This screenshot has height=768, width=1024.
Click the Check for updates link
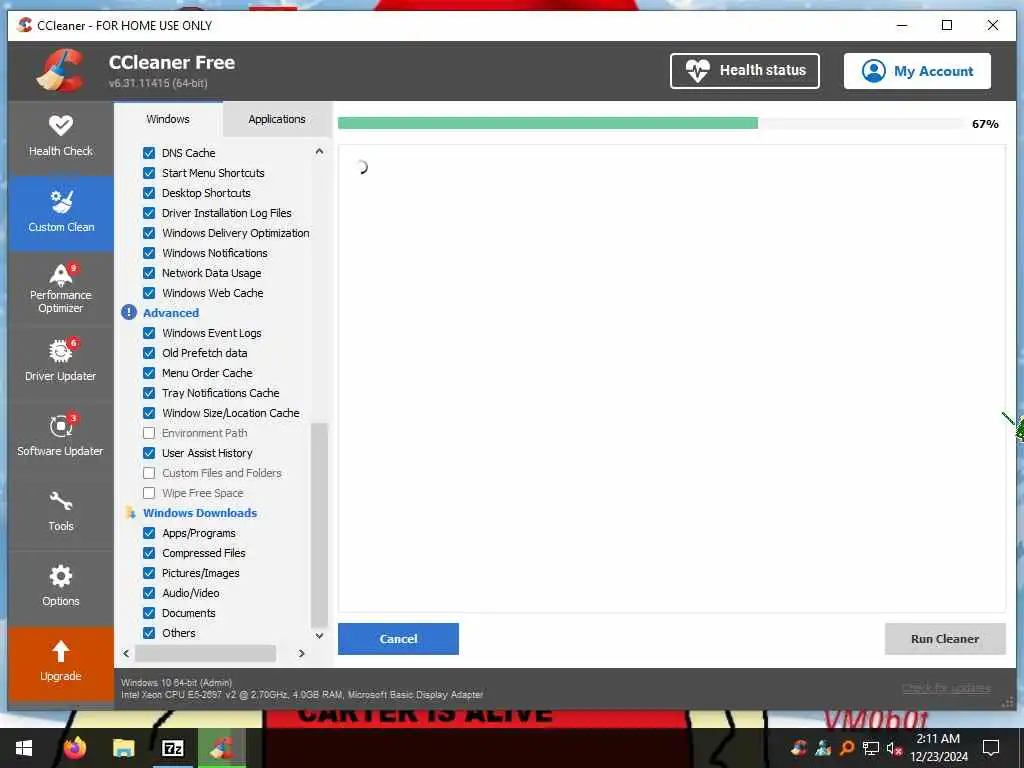(x=946, y=688)
